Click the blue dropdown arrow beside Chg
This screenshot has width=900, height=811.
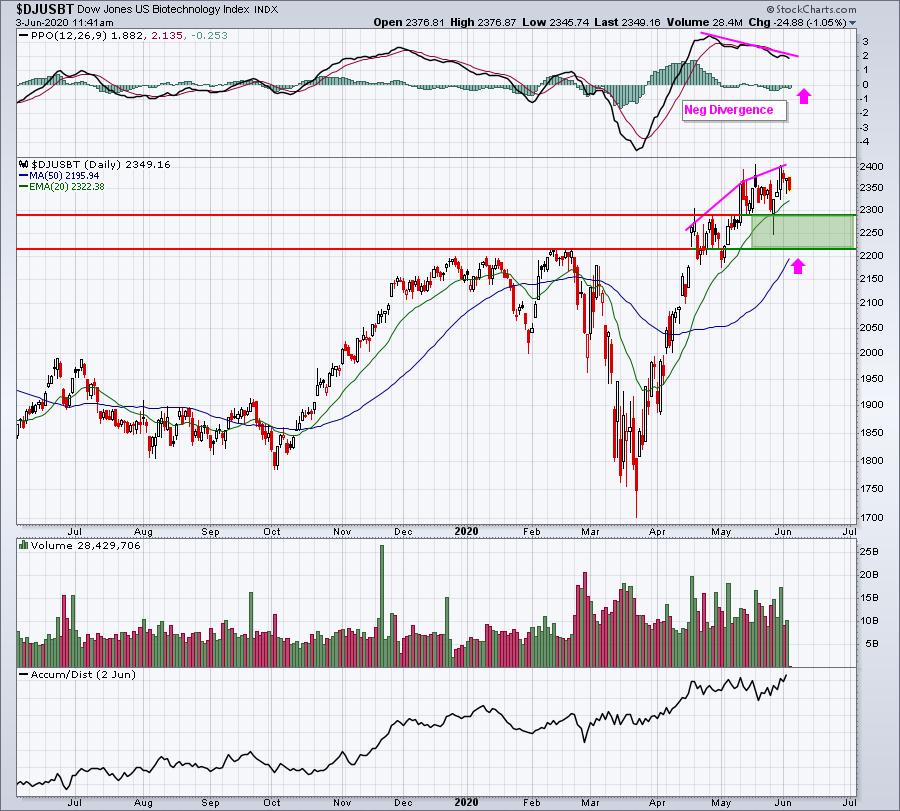pos(852,23)
